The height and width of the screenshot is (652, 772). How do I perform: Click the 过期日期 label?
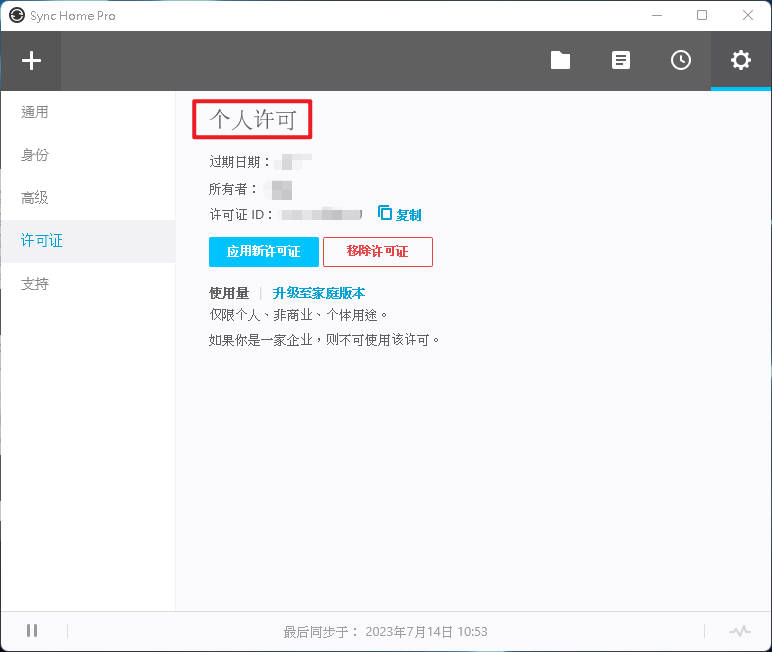[239, 162]
